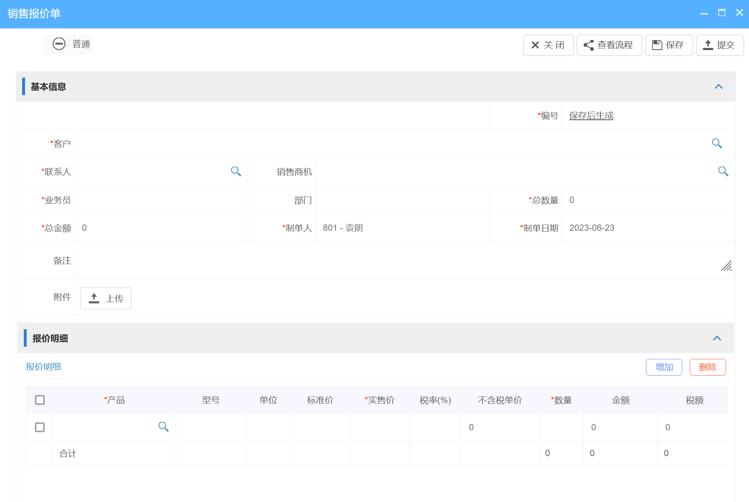Click the circled minus icon beside 普通
This screenshot has width=749, height=502.
(x=59, y=44)
